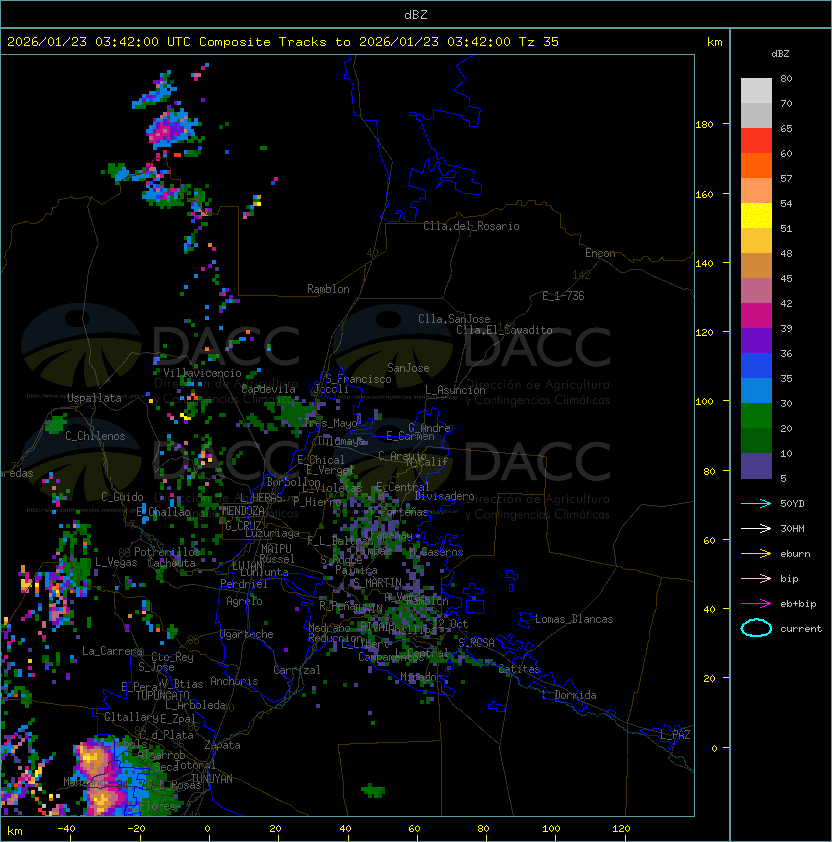
Task: Click the cyan 'current' ellipse symbol
Action: tap(756, 628)
